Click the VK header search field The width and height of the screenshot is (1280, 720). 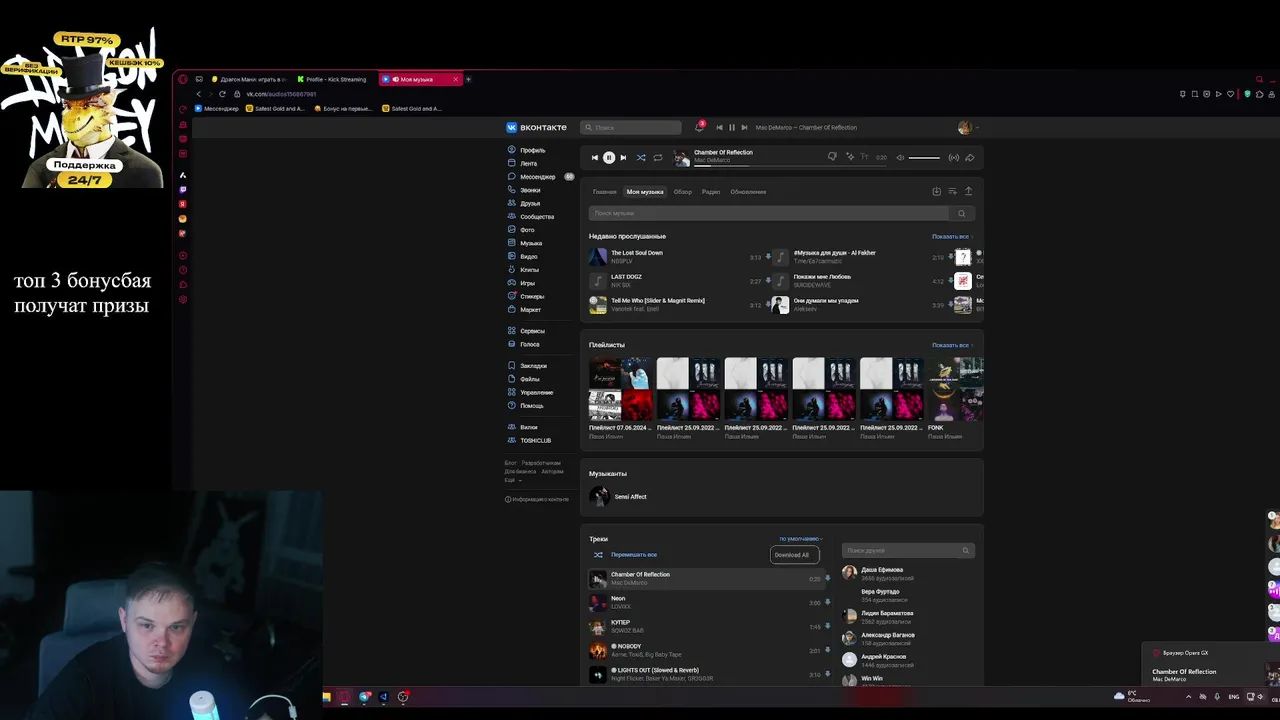point(631,127)
